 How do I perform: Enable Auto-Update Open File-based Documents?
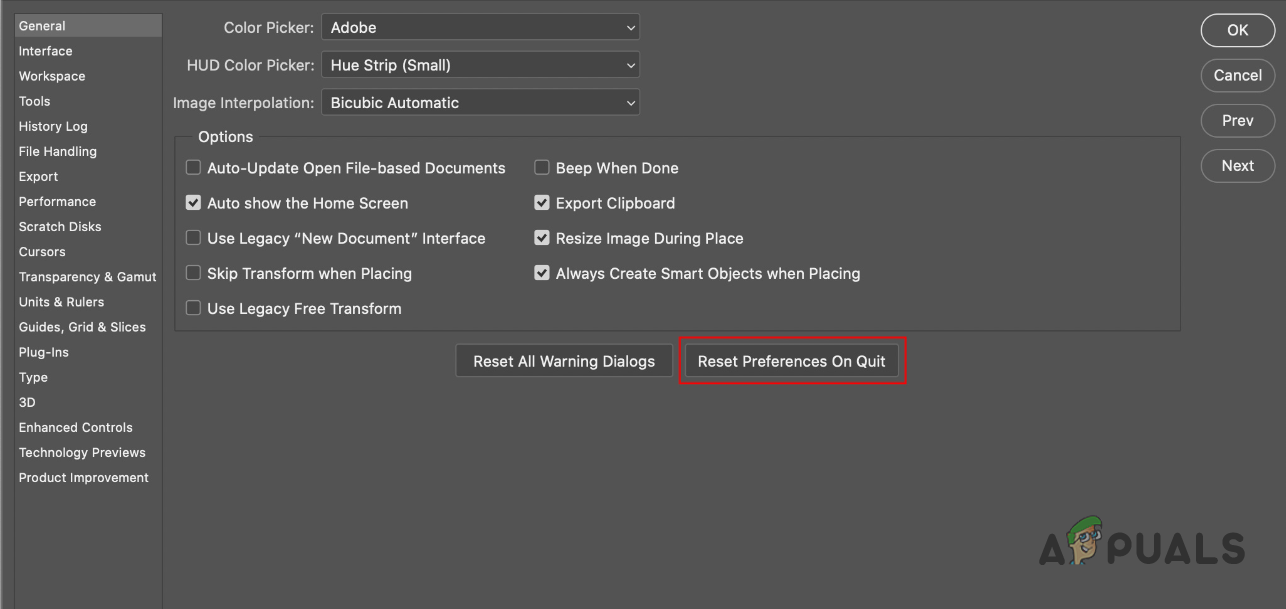[193, 167]
